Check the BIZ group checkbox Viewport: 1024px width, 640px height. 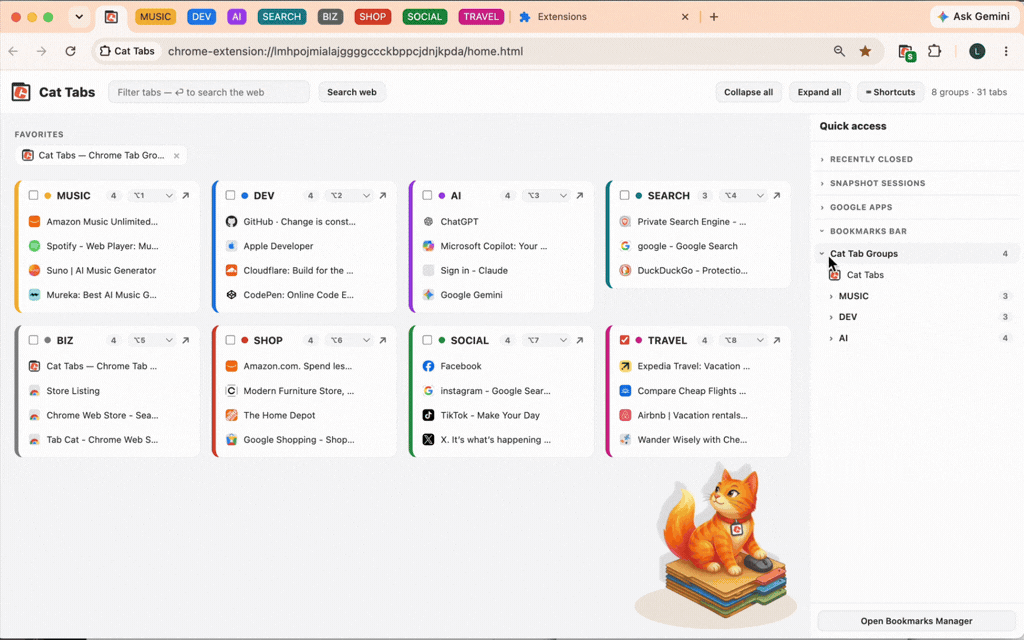coord(33,340)
